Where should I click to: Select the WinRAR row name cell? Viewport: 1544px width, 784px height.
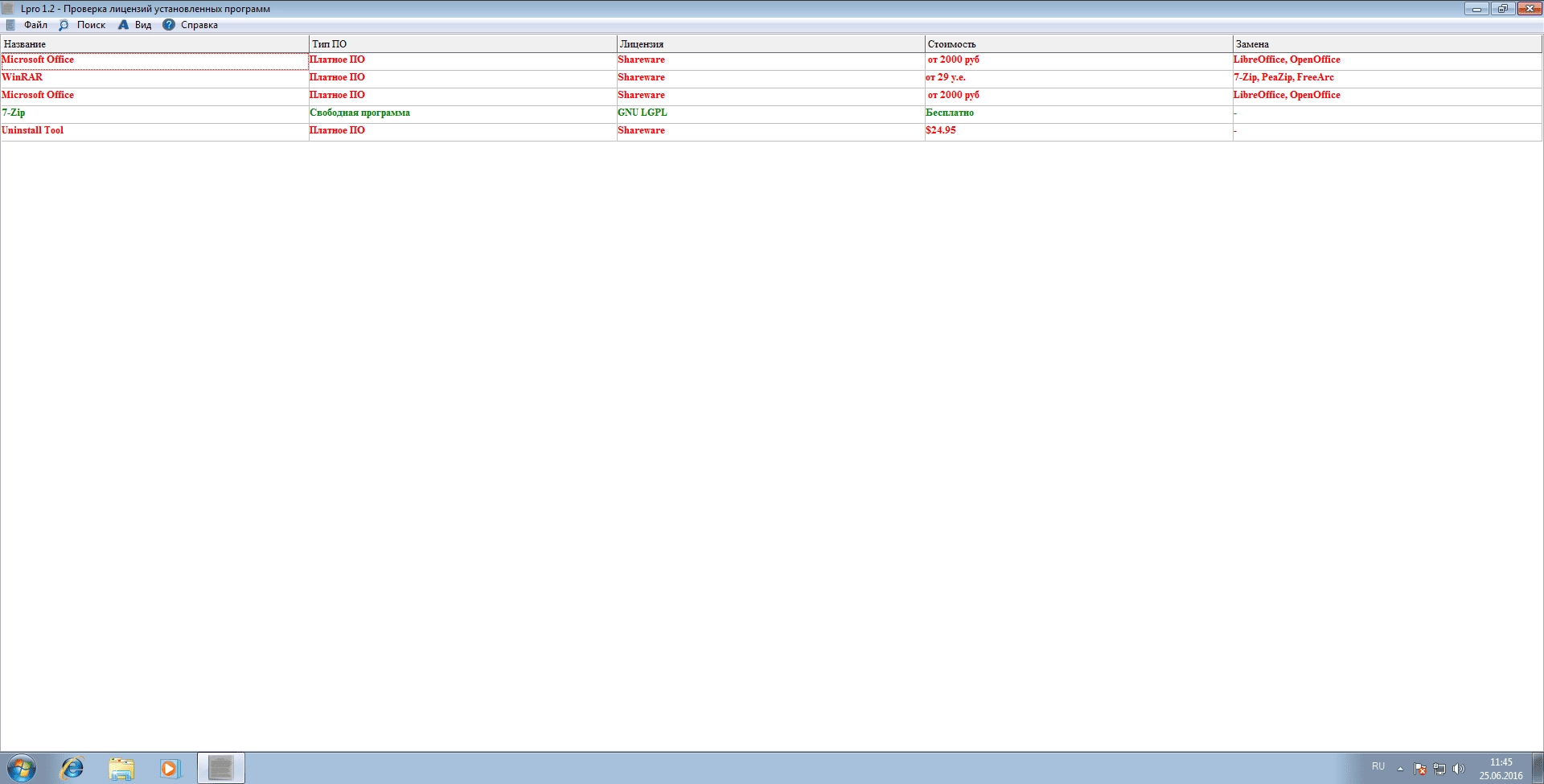[154, 78]
